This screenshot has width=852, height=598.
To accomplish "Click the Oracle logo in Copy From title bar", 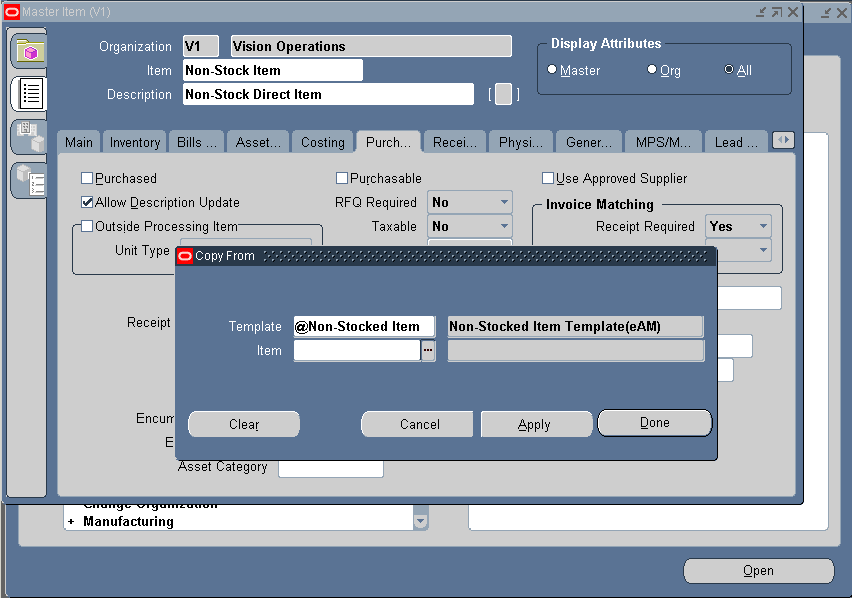I will pos(185,256).
